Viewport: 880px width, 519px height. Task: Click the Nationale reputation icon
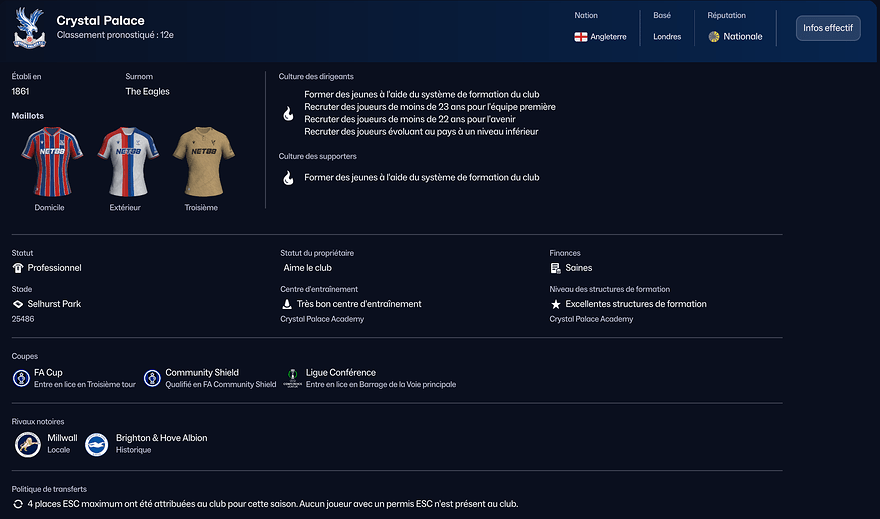tap(714, 37)
